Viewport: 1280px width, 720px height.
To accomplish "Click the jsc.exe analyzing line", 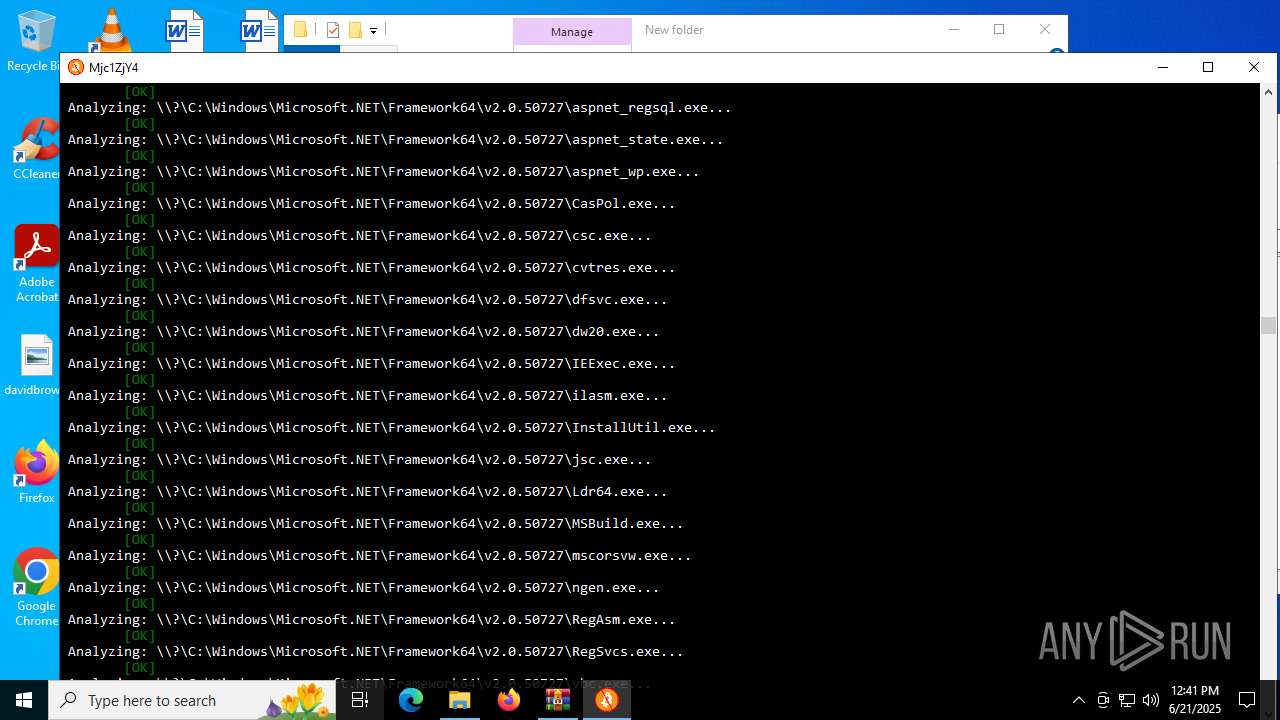I will tap(359, 459).
